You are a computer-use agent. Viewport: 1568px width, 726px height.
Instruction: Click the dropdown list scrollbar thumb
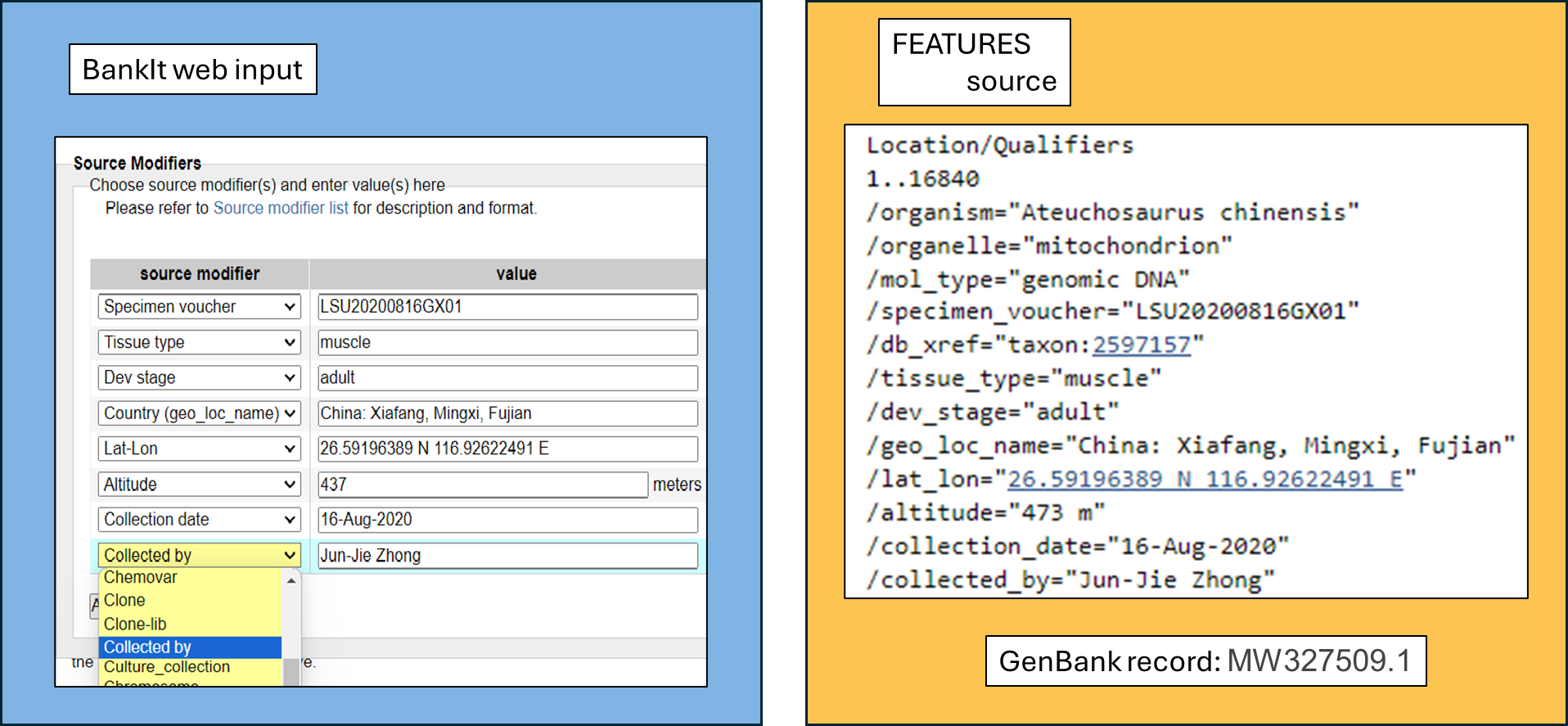click(x=291, y=671)
